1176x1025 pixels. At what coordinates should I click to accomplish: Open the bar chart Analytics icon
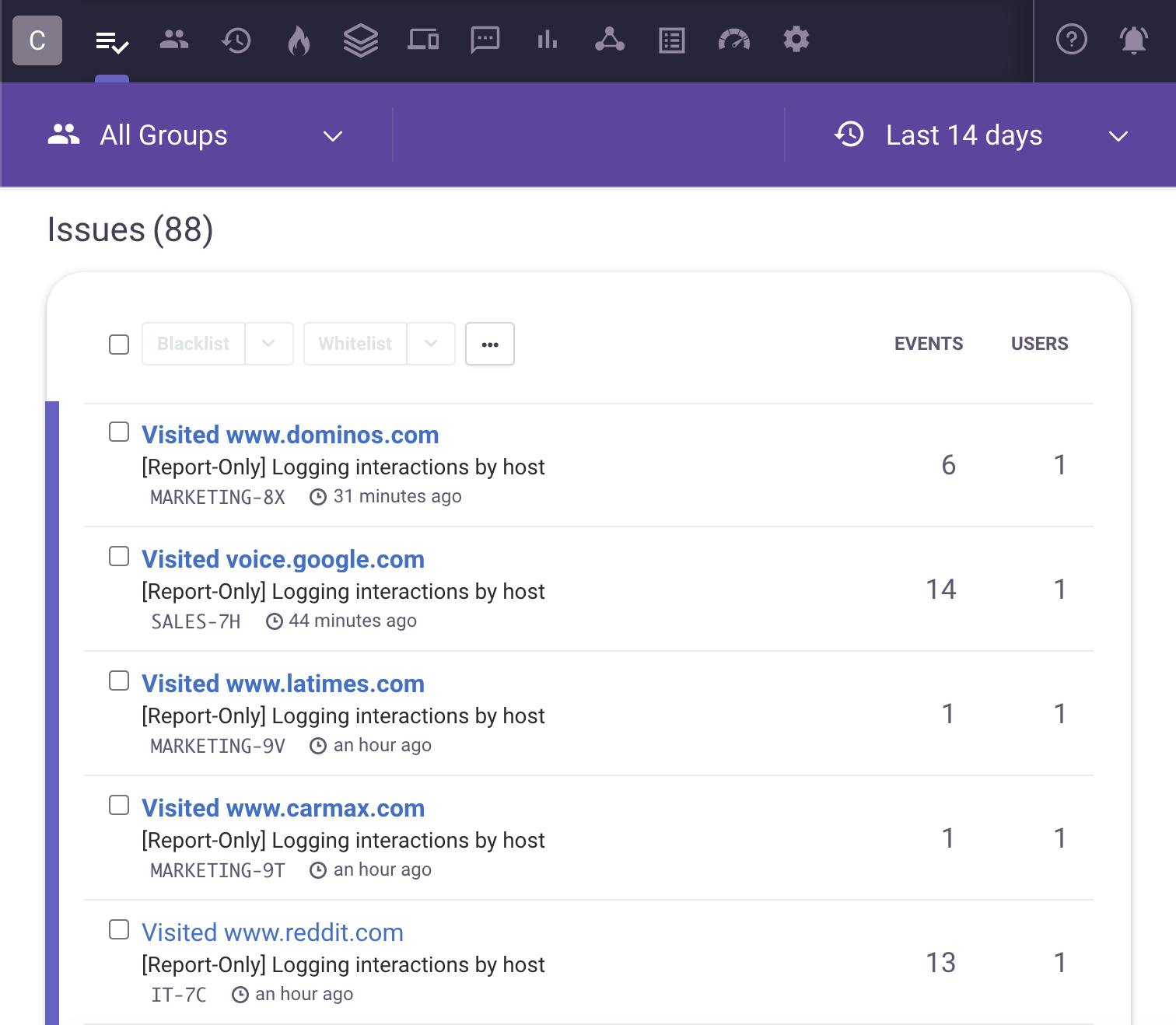click(548, 40)
